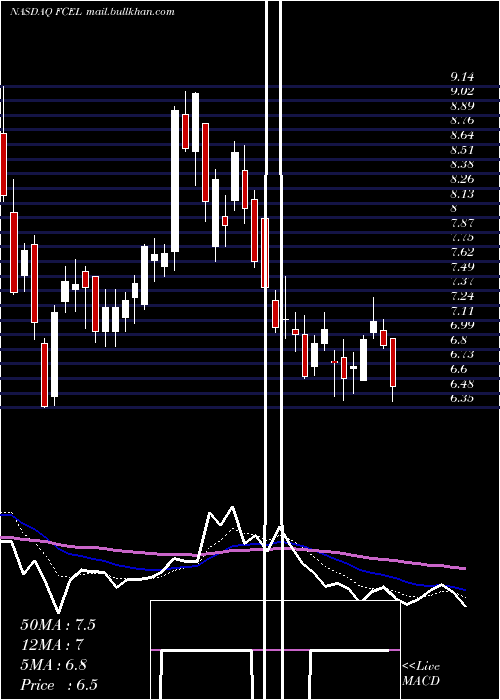Click the purple 50MA line
Screen dimensions: 500x700
click(232, 553)
